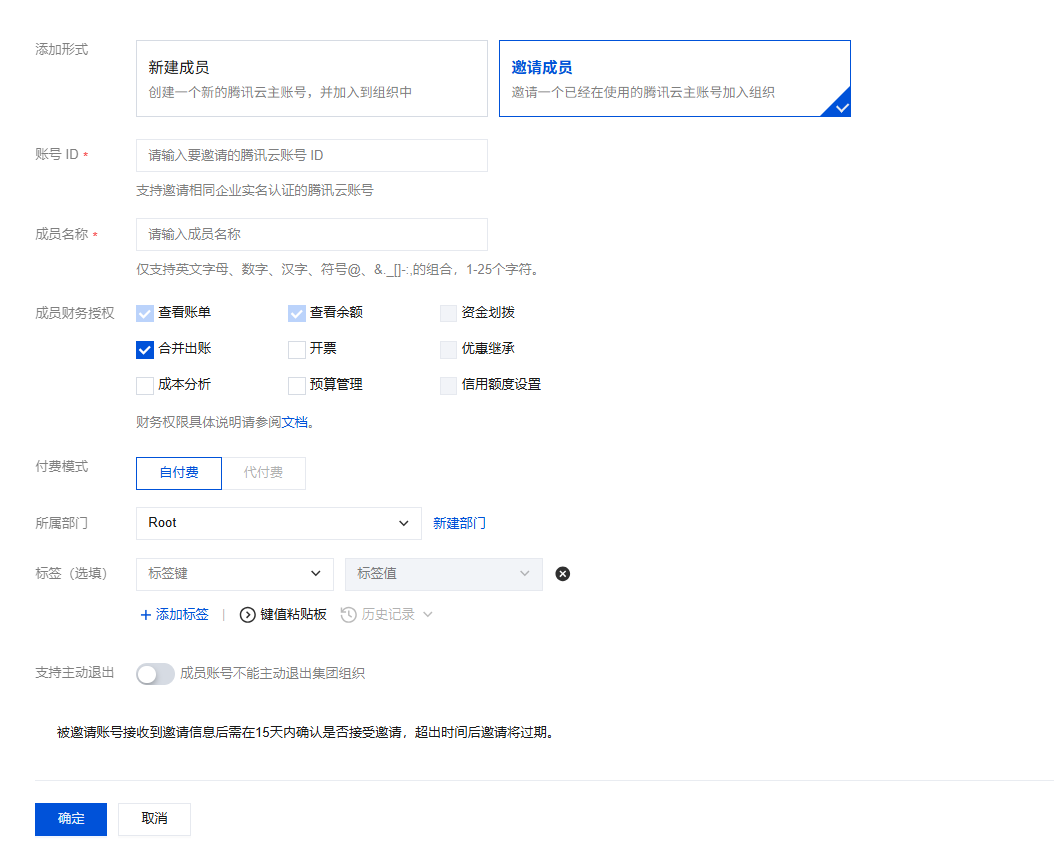Image resolution: width=1054 pixels, height=860 pixels.
Task: Open the financial permissions 文档 link
Action: coord(294,422)
